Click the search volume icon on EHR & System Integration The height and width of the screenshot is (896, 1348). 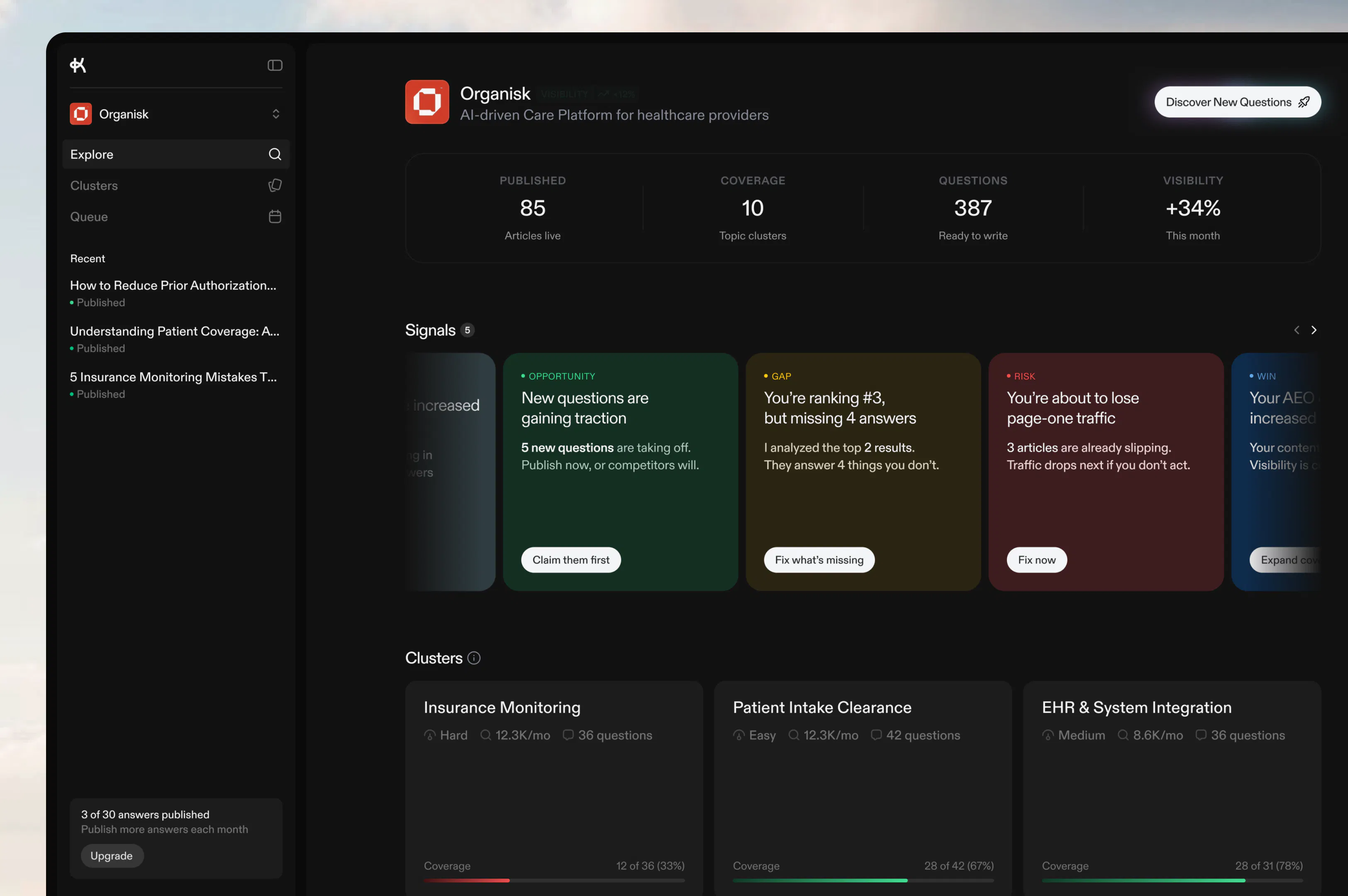[1123, 735]
